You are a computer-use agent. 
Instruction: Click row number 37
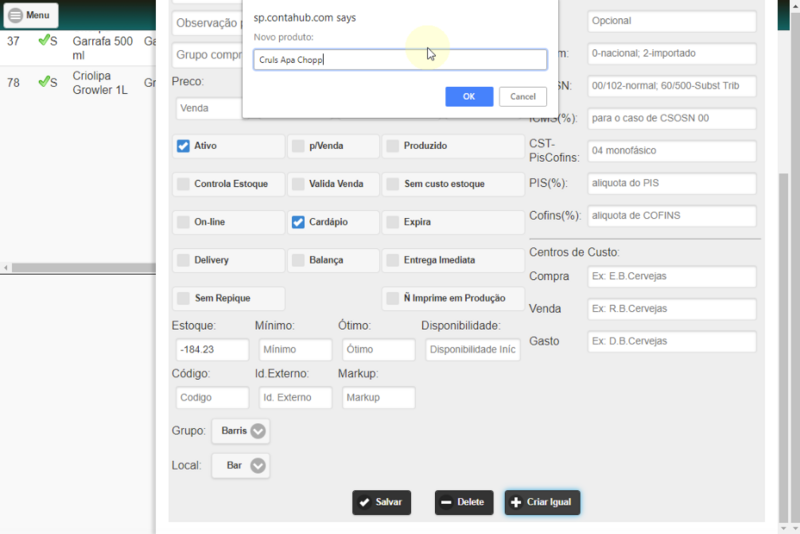[13, 41]
